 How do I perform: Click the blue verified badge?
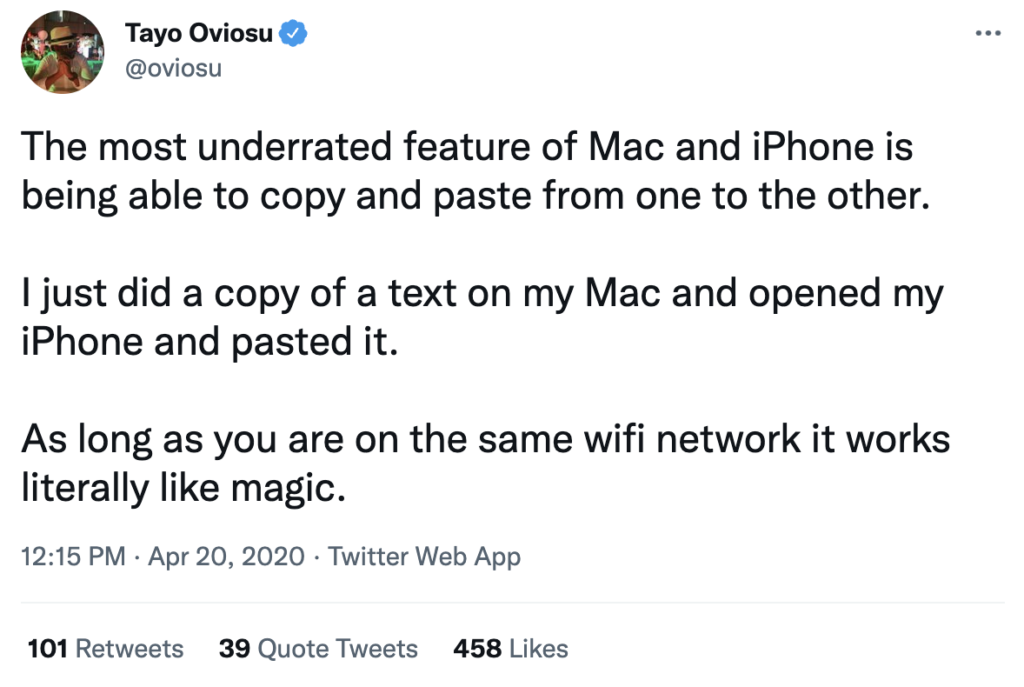[293, 33]
